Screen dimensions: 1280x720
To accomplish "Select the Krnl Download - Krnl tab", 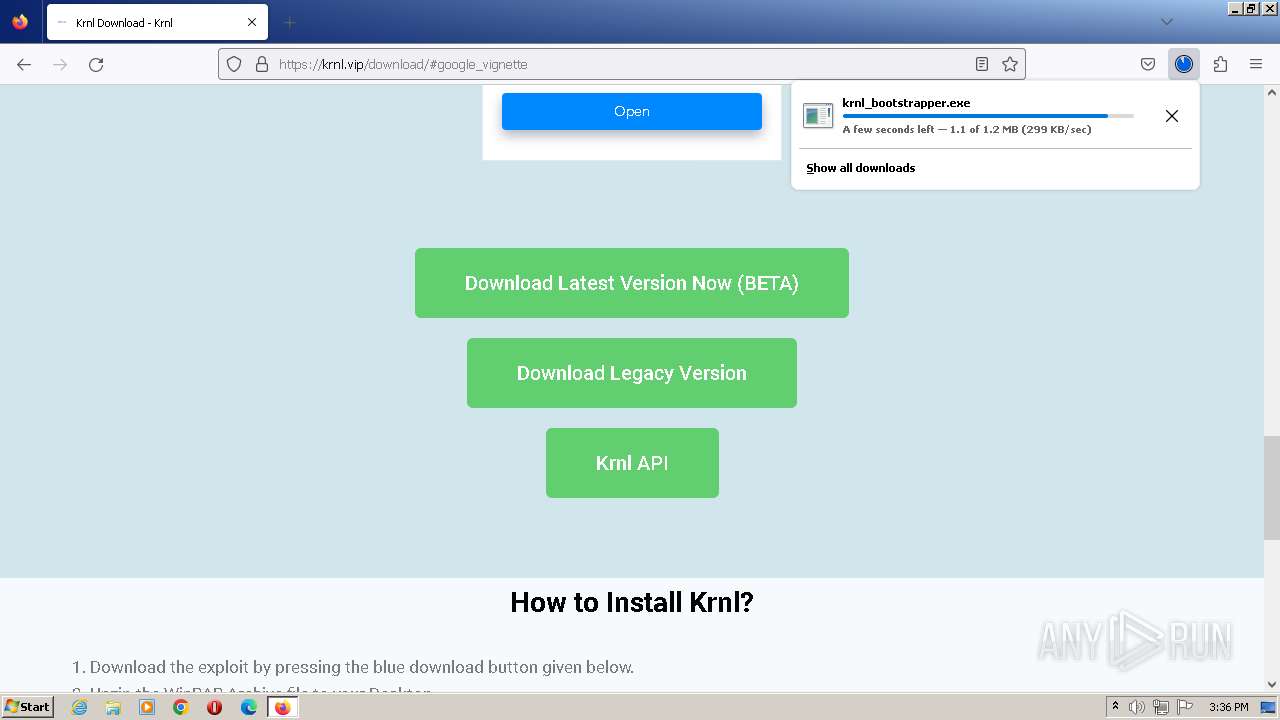I will pyautogui.click(x=155, y=22).
